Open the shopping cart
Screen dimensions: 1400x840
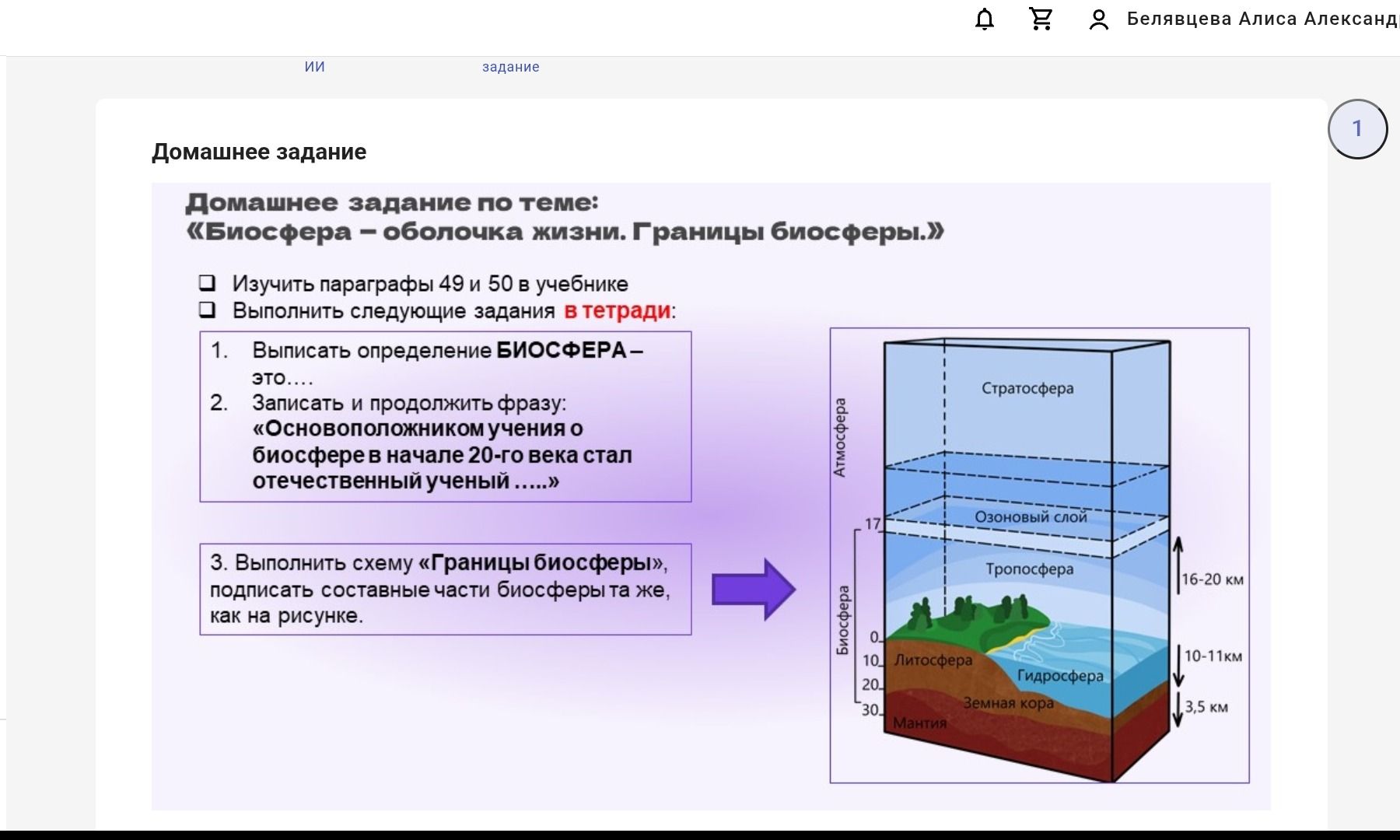click(x=1041, y=19)
